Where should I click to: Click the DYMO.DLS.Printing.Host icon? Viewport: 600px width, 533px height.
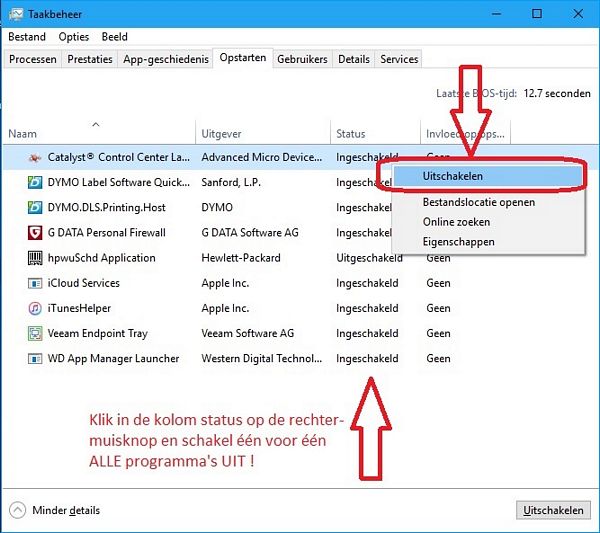tap(35, 207)
